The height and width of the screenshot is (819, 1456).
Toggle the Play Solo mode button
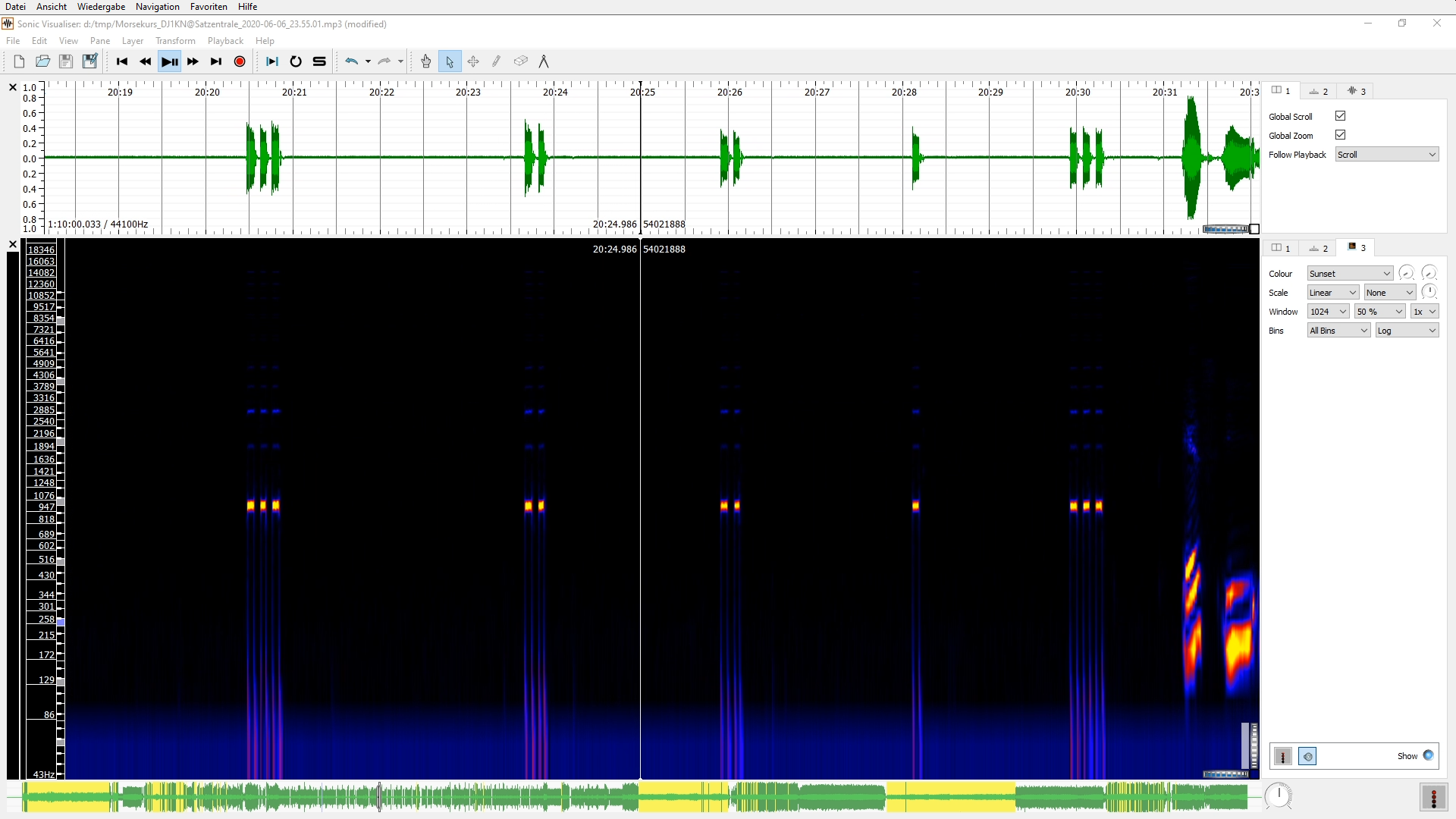(319, 61)
